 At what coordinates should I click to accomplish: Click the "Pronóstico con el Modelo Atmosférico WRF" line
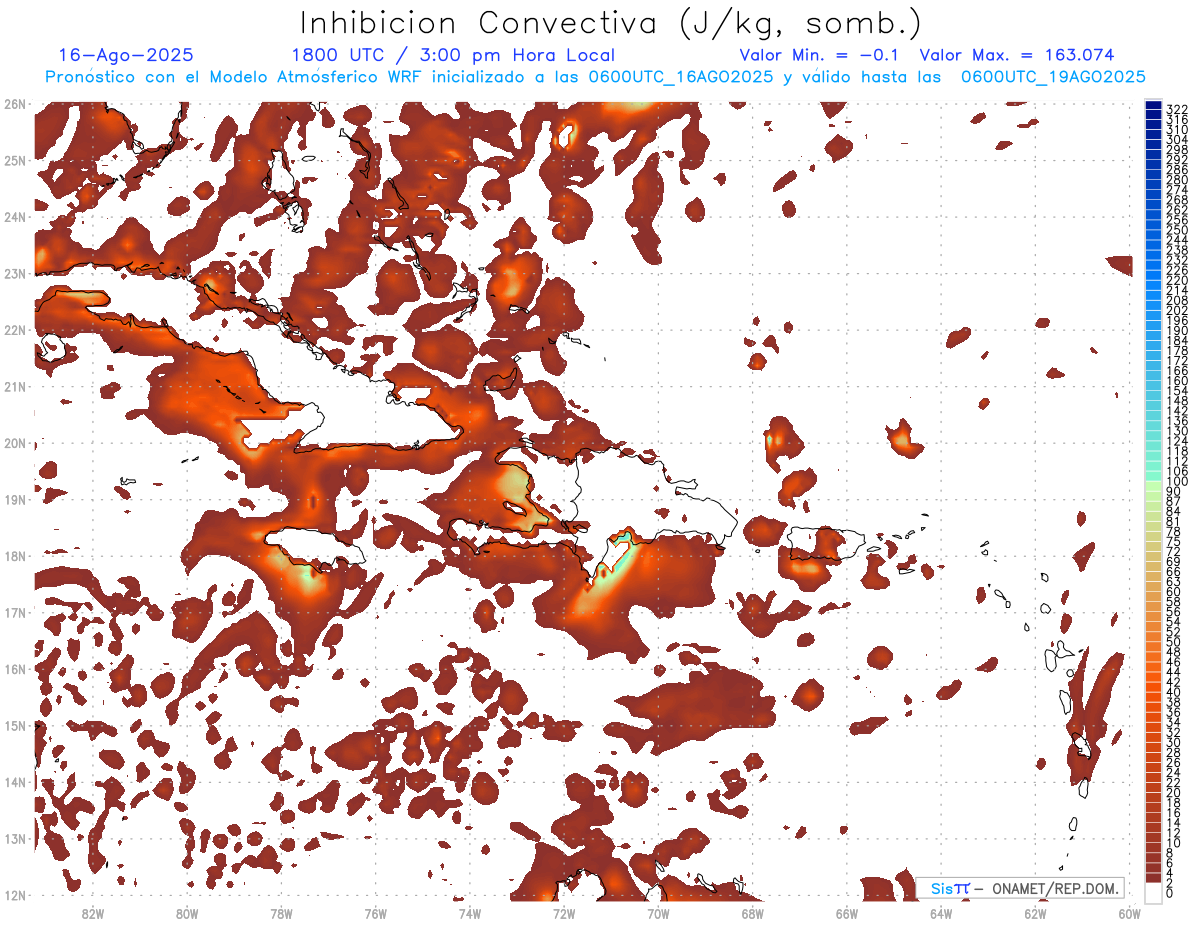tap(595, 77)
